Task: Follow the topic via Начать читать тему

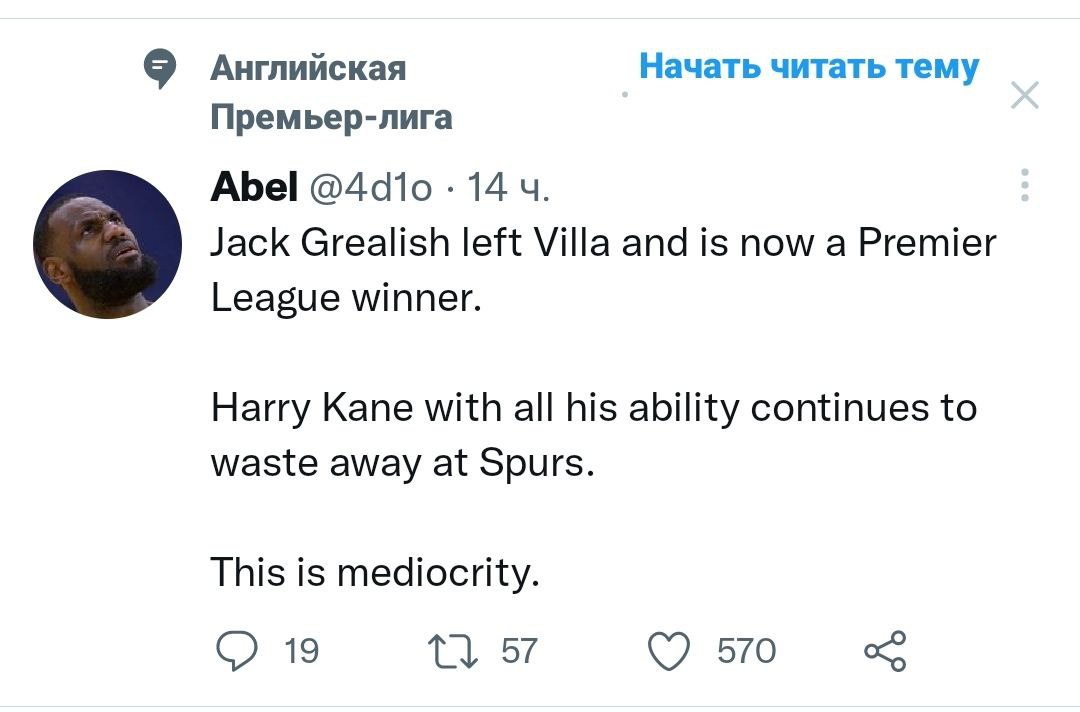Action: (x=808, y=67)
